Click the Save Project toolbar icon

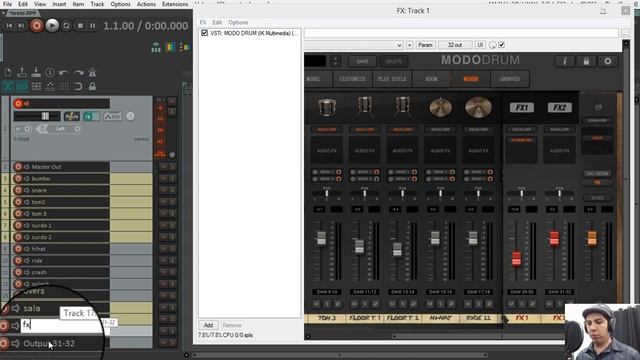(x=36, y=73)
